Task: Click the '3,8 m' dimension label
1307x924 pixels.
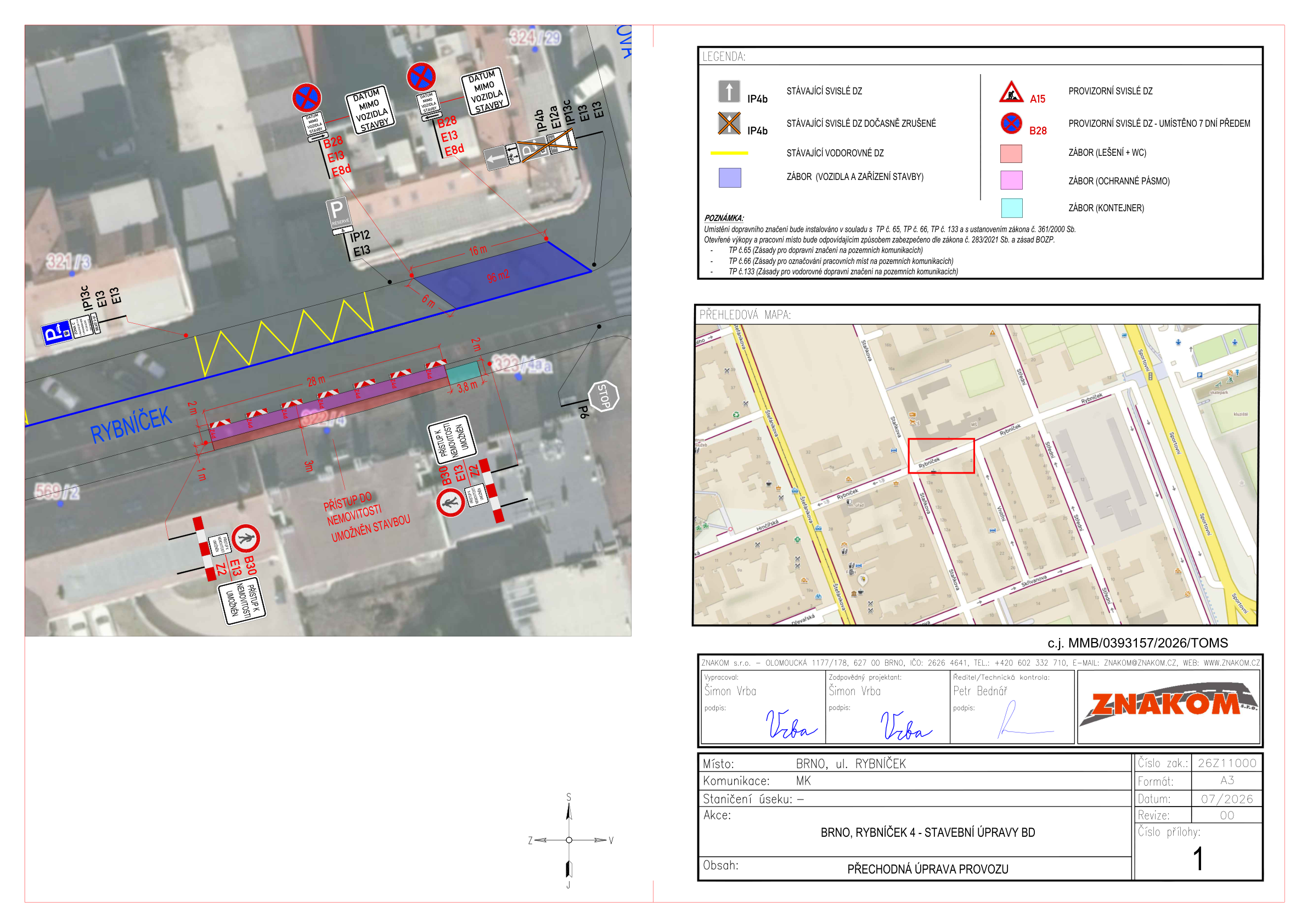Action: (x=467, y=387)
